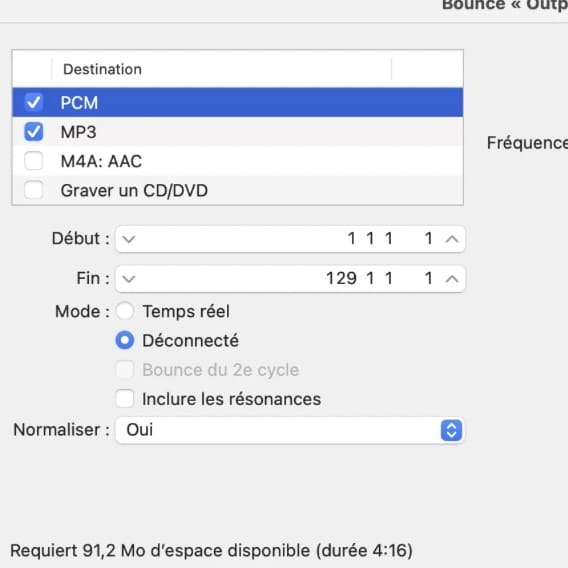
Task: Click the Fin bar value 129
Action: (341, 279)
